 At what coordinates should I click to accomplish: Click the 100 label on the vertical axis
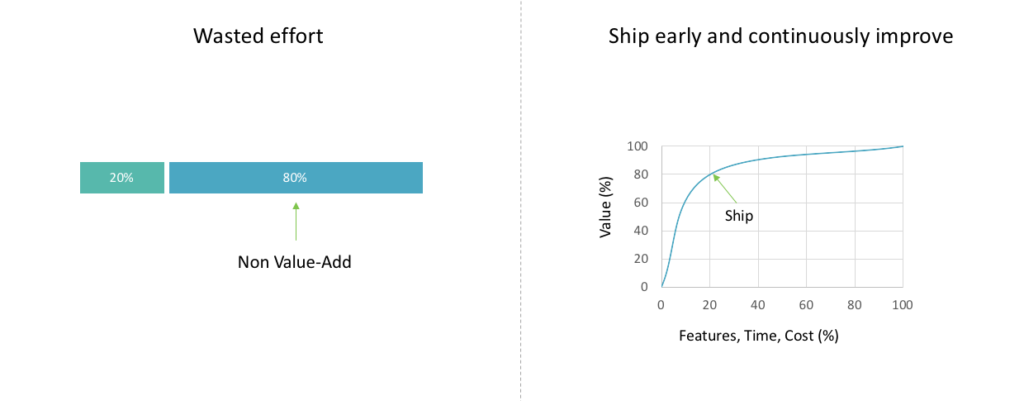click(x=638, y=146)
